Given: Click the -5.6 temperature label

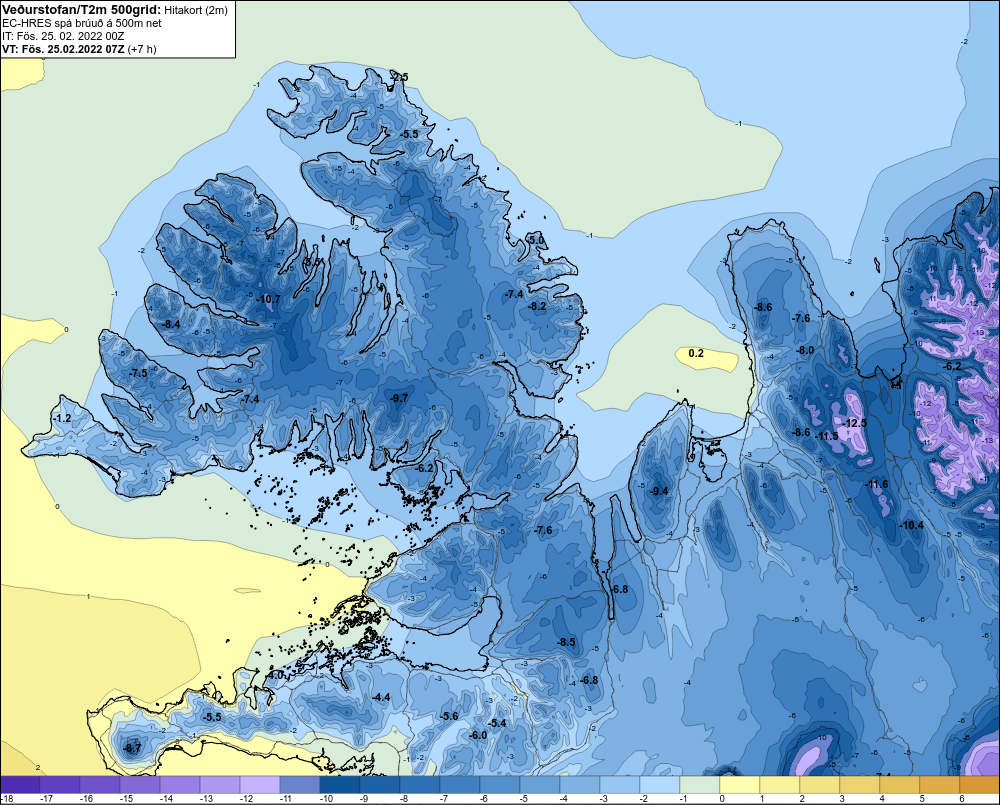Looking at the screenshot, I should point(449,716).
